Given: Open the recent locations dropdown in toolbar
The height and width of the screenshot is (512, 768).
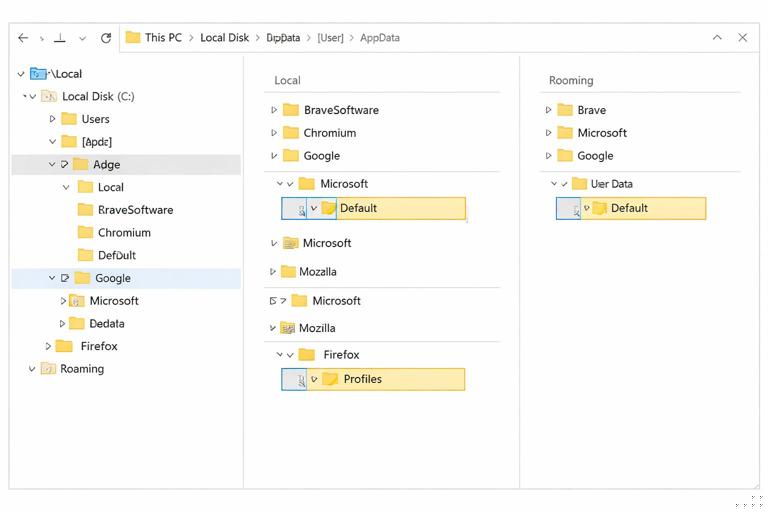Looking at the screenshot, I should click(83, 38).
